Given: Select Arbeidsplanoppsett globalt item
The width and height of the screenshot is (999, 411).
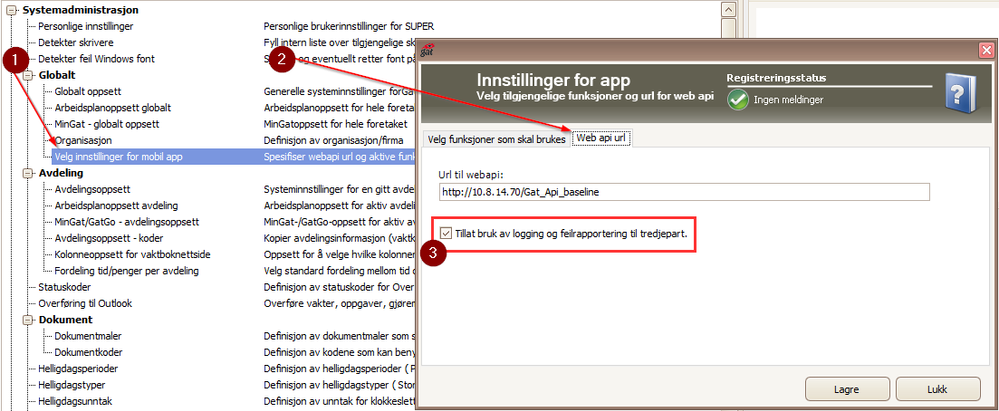Looking at the screenshot, I should (x=113, y=108).
